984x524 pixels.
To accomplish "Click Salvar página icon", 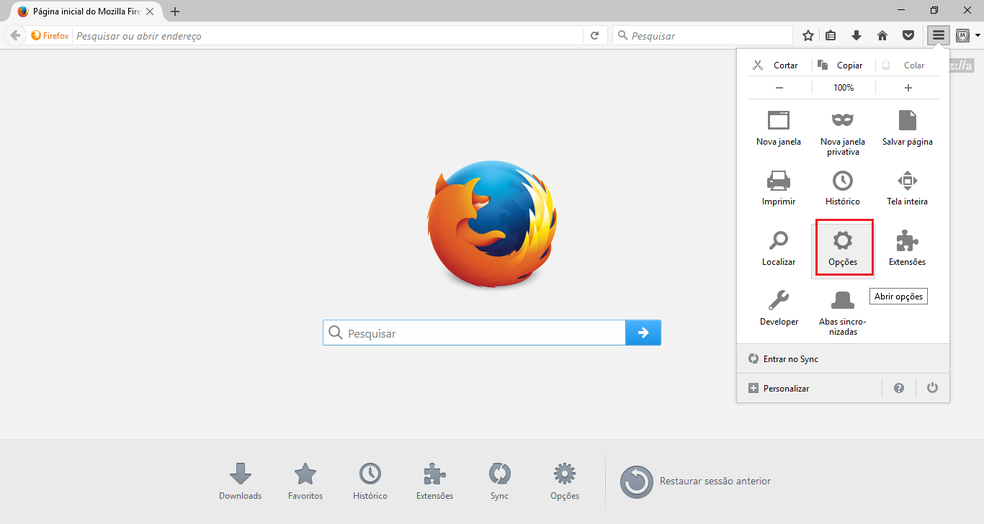I will click(907, 119).
